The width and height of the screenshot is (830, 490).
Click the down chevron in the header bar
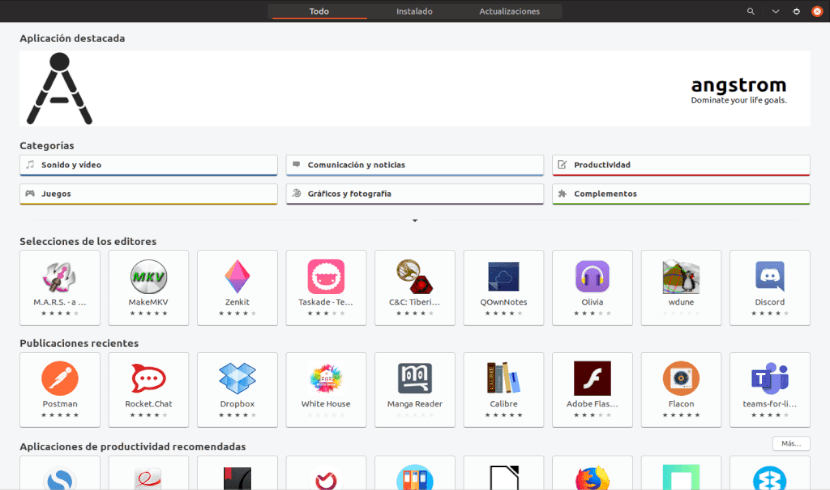click(775, 11)
